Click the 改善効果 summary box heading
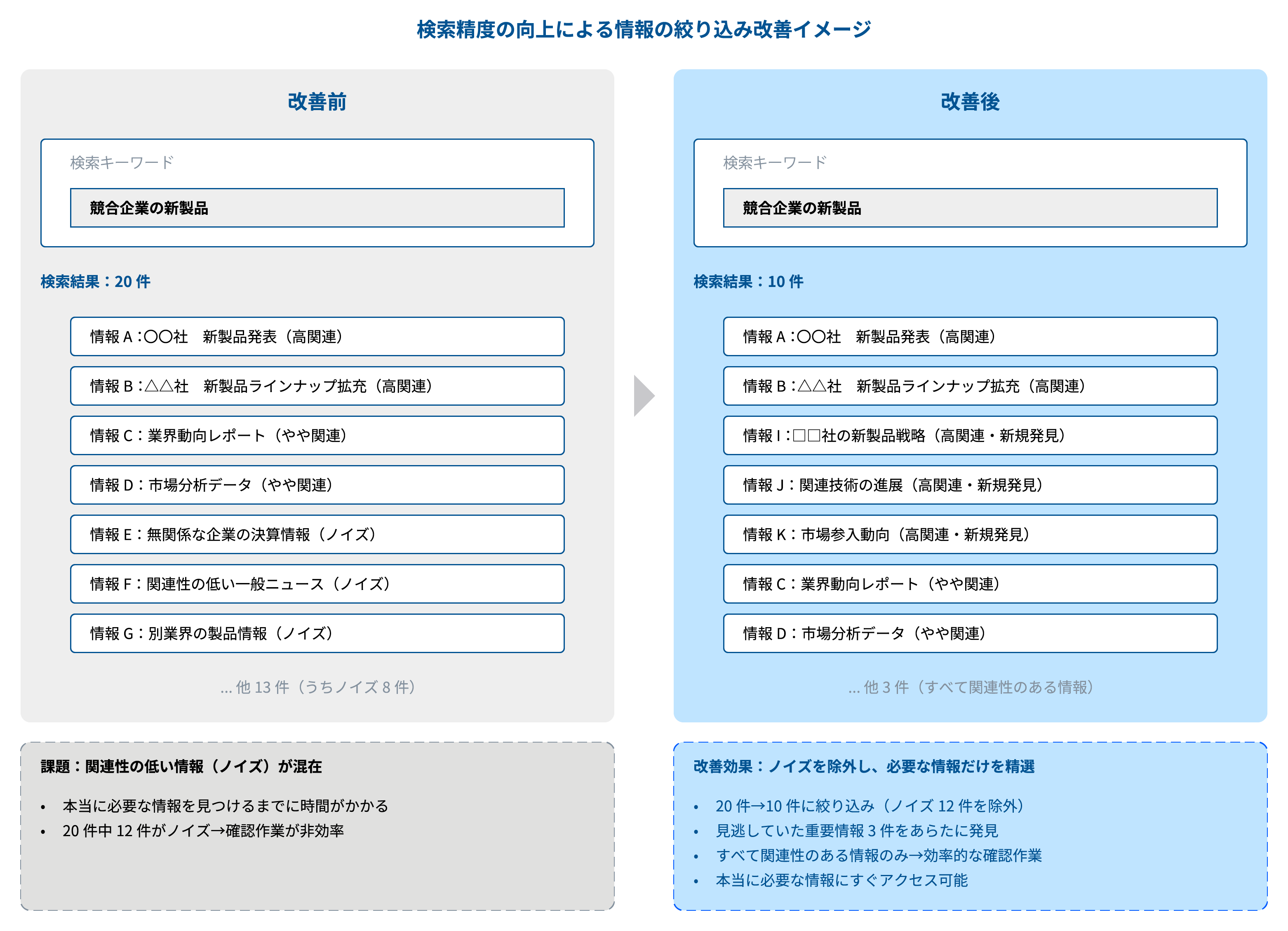 coord(863,767)
